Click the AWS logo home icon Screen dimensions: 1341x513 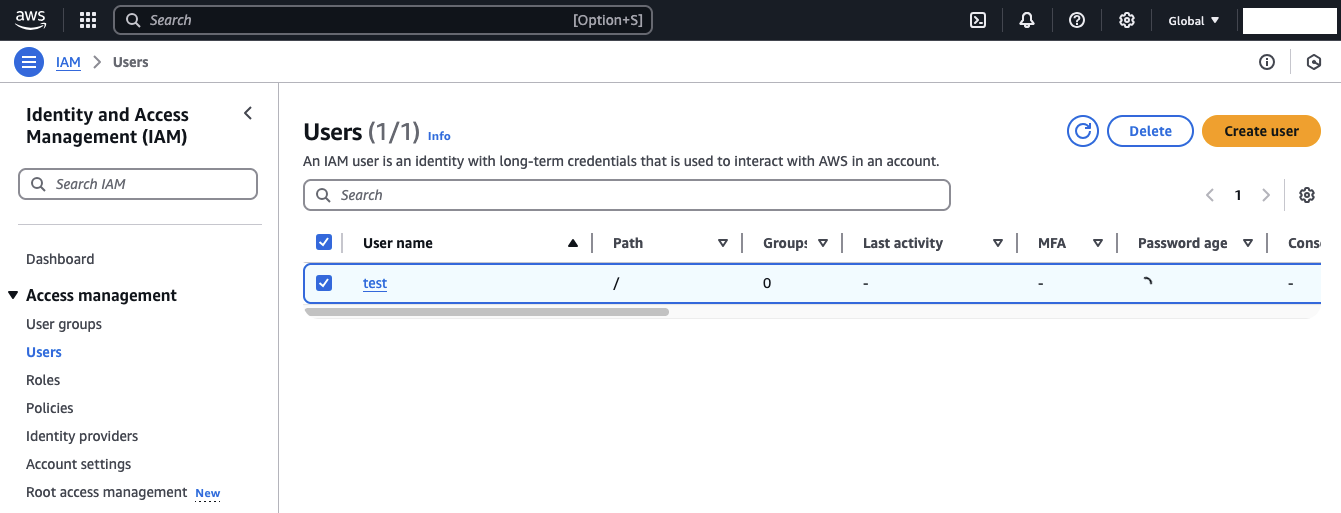[x=31, y=19]
